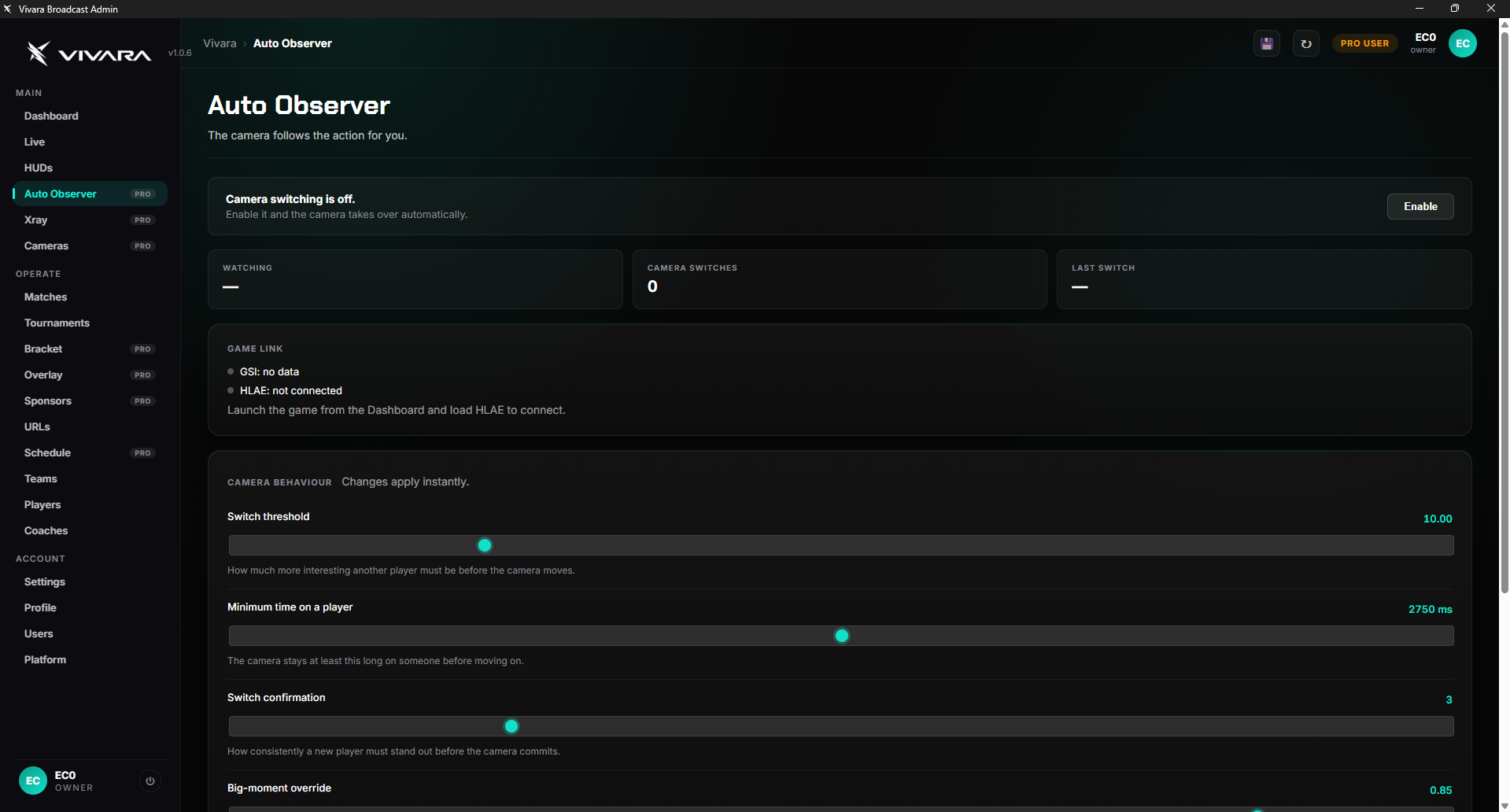This screenshot has width=1510, height=812.
Task: Click the 2750 ms value
Action: tap(1431, 609)
